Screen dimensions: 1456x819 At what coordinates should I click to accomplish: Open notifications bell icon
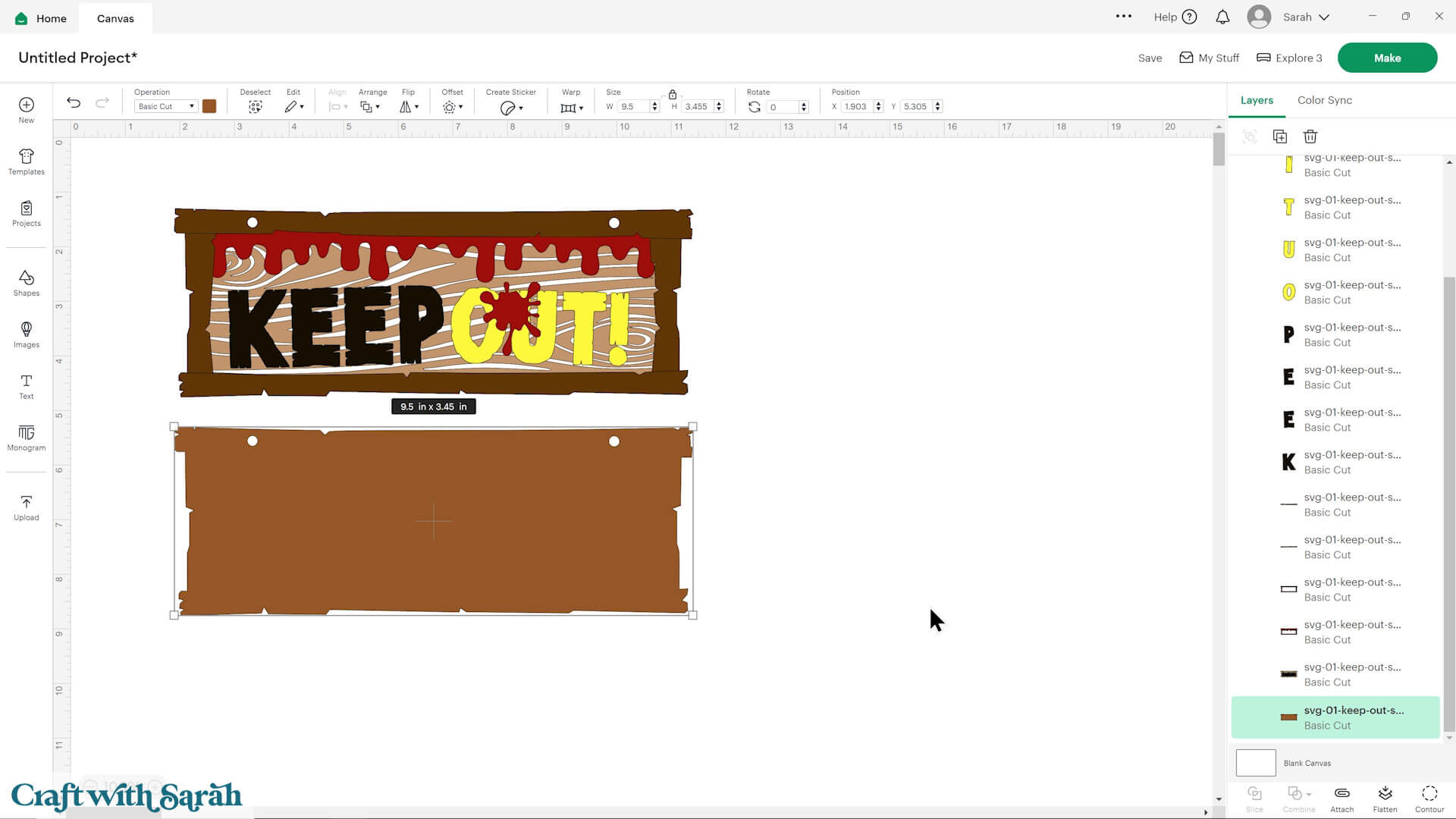click(x=1222, y=17)
